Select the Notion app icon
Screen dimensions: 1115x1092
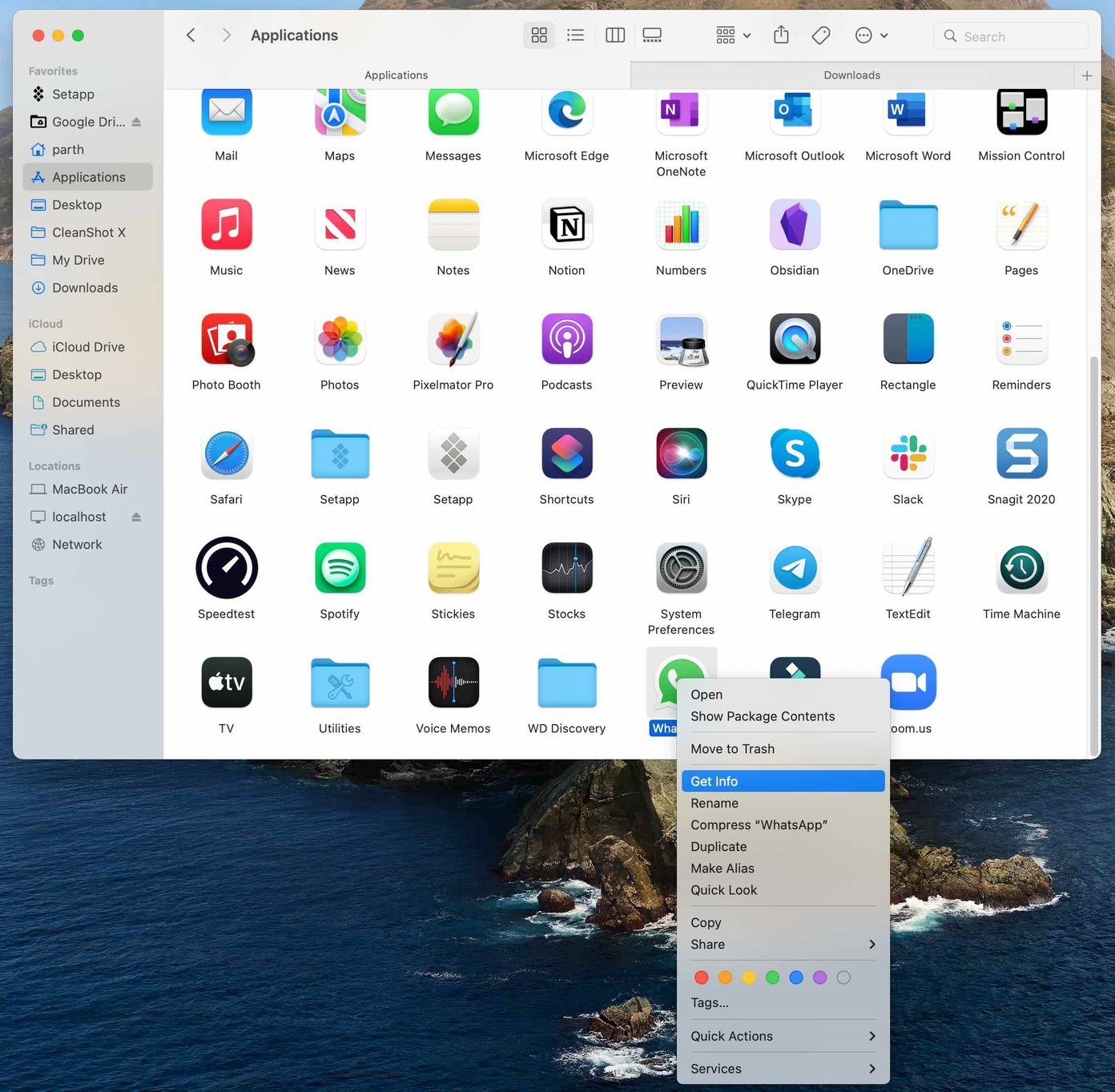click(x=567, y=225)
